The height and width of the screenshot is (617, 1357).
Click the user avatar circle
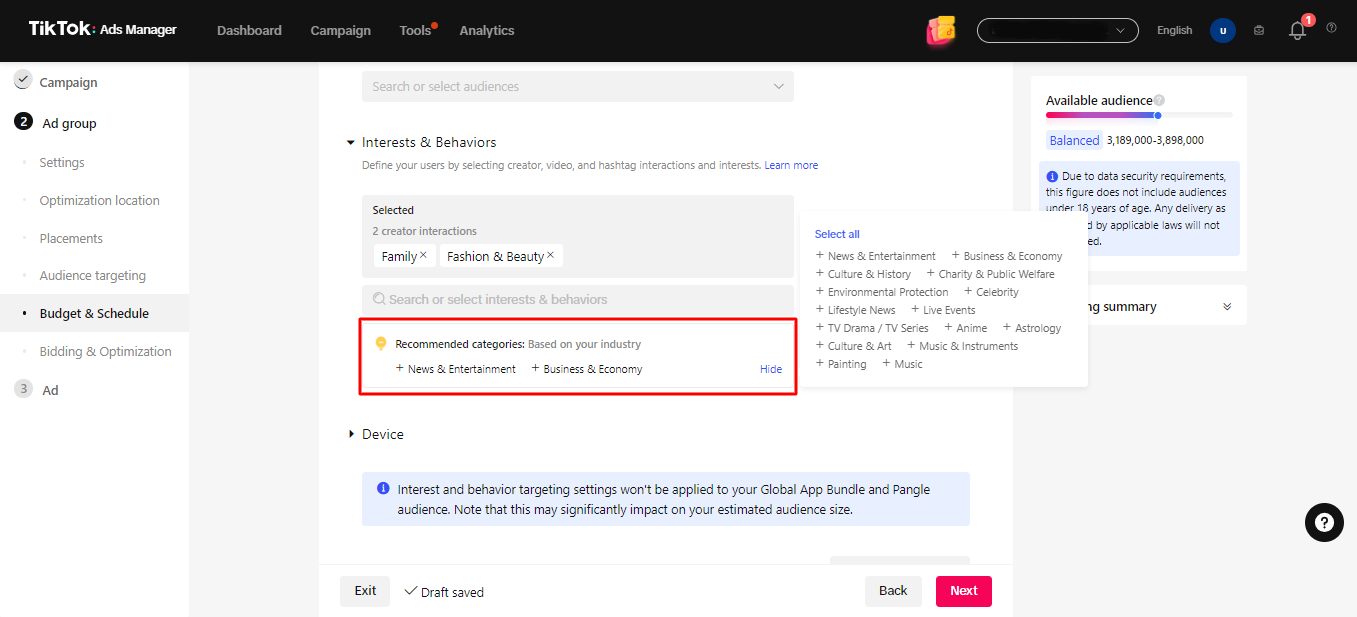[x=1222, y=30]
